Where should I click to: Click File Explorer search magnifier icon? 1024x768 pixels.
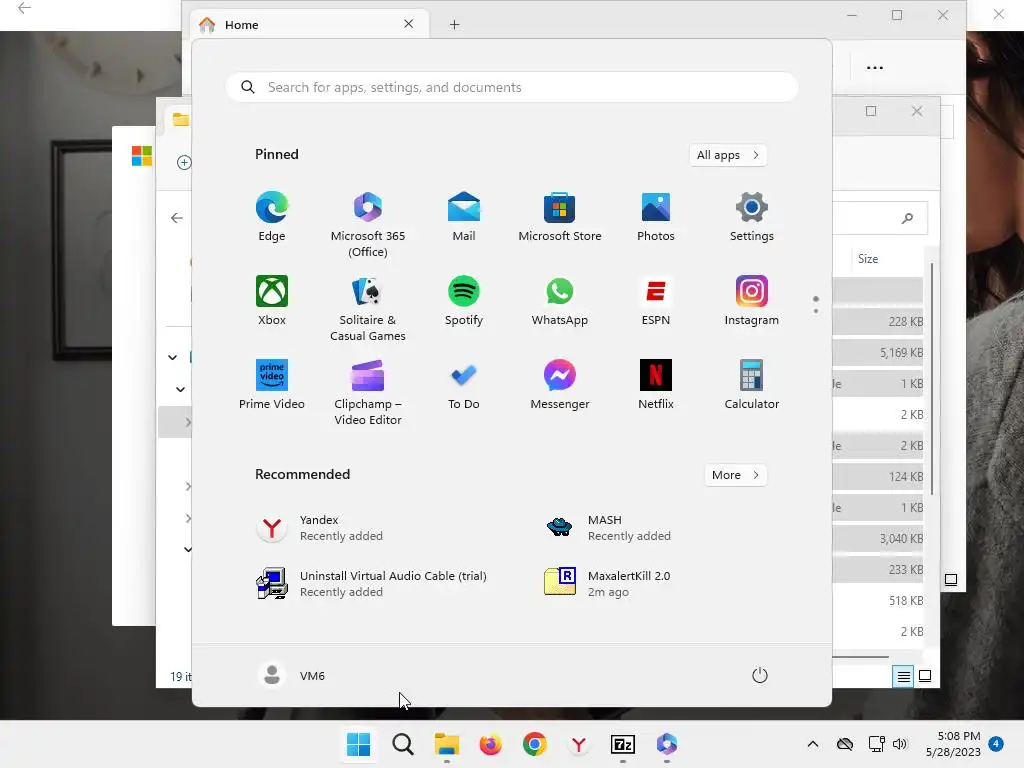click(x=907, y=218)
